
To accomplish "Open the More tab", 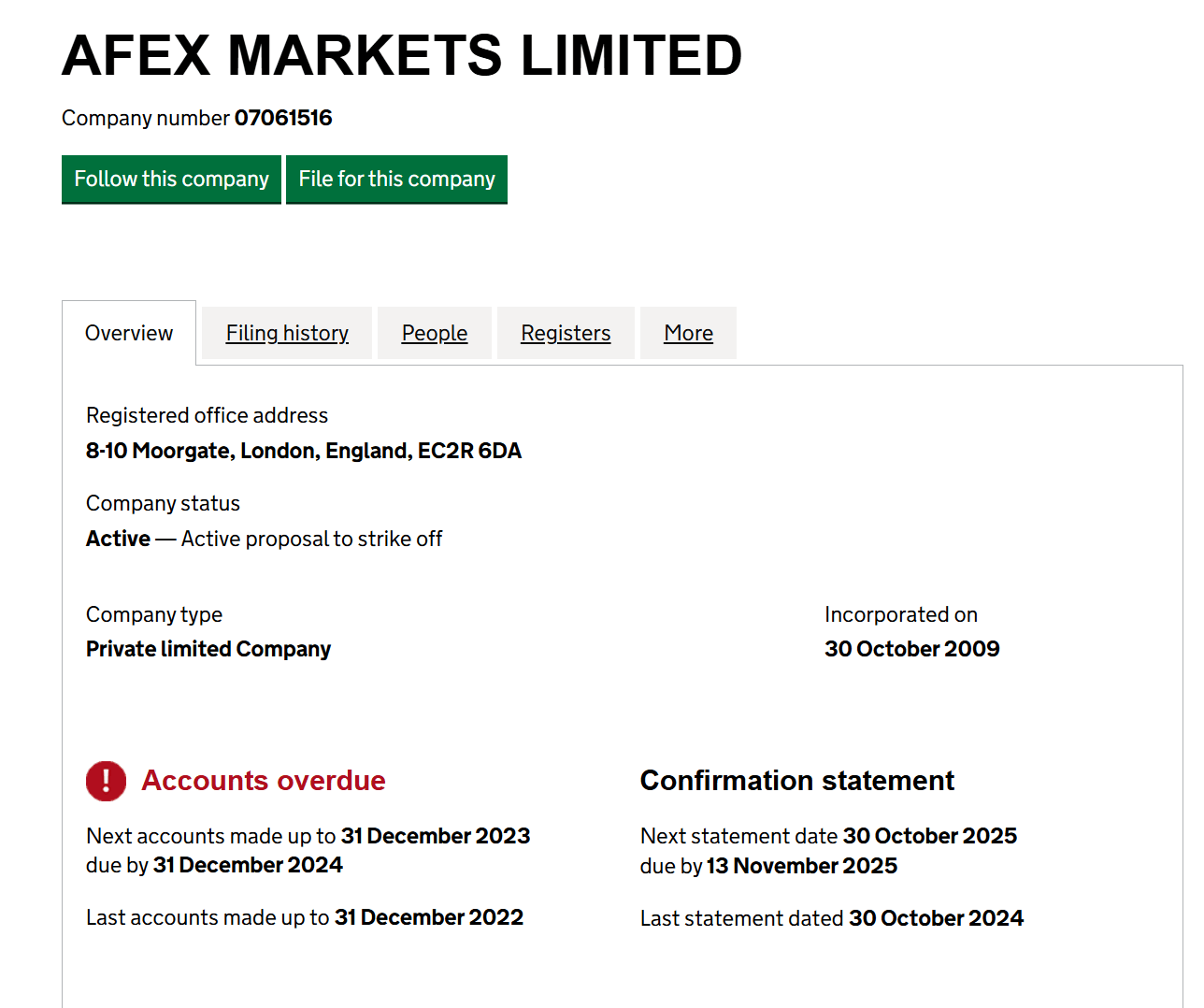I will (688, 333).
